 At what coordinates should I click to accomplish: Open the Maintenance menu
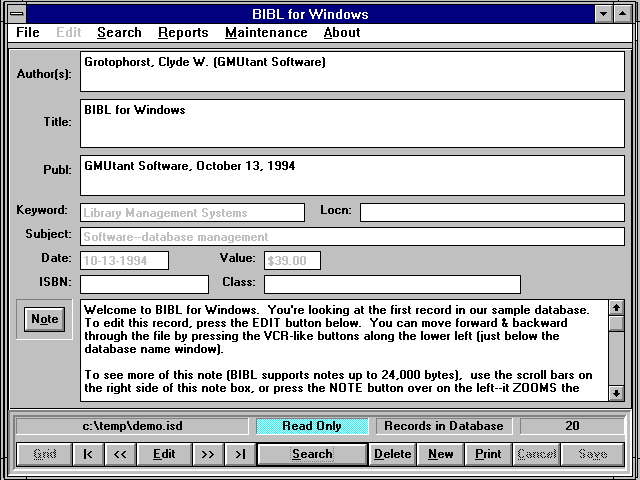pyautogui.click(x=266, y=32)
